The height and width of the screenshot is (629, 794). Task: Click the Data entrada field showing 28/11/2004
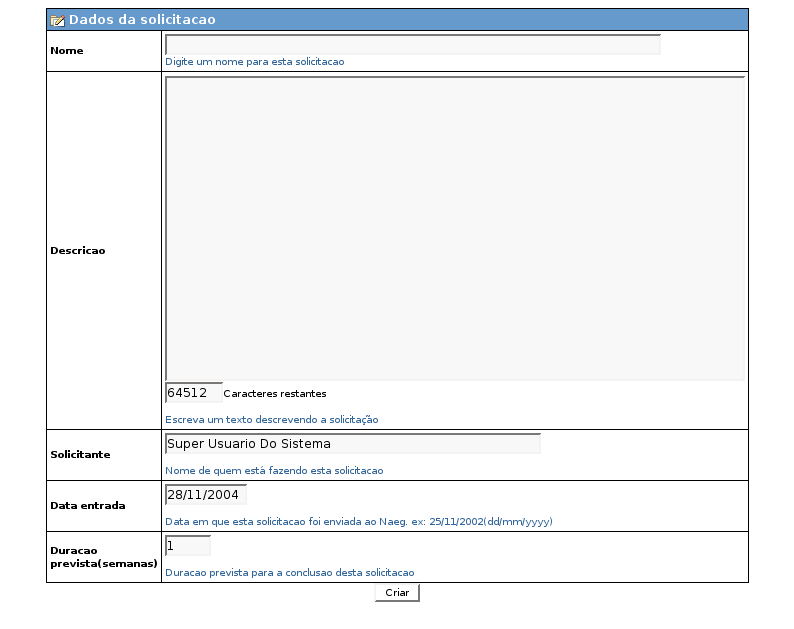click(x=206, y=495)
